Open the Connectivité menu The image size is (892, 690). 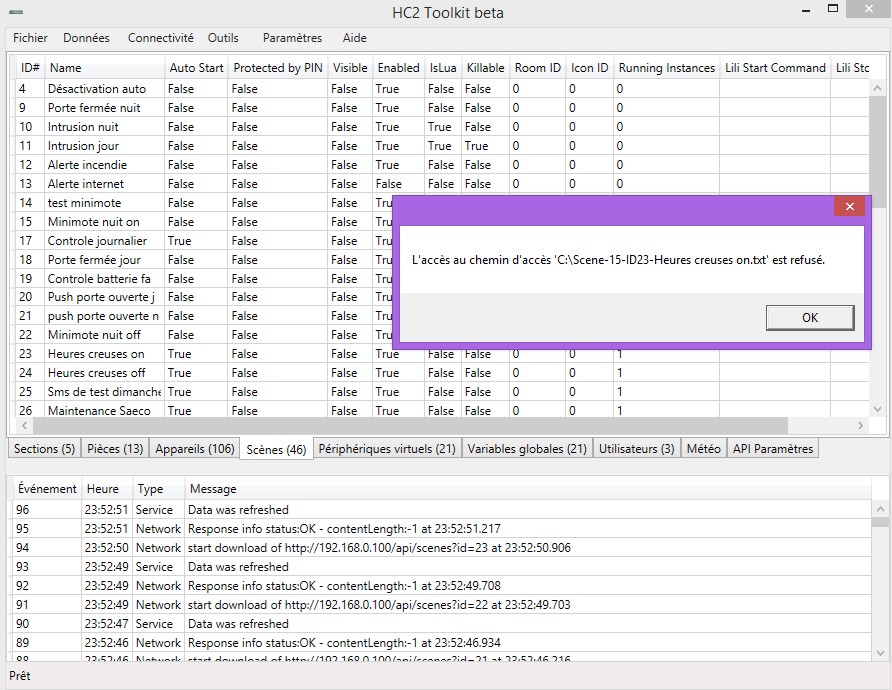click(x=160, y=38)
